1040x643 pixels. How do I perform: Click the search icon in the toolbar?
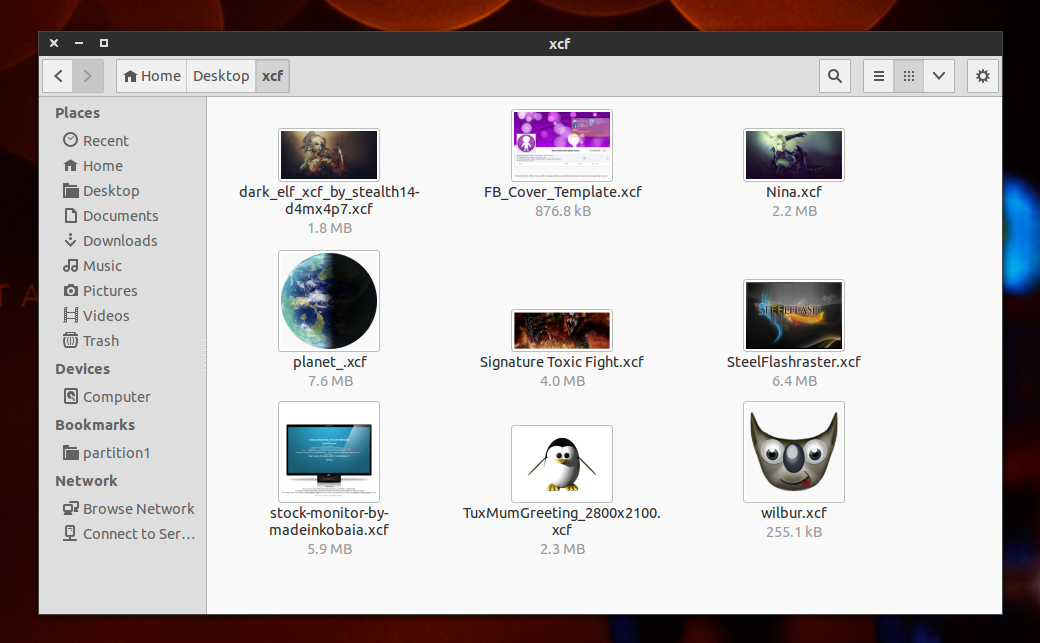click(x=834, y=76)
